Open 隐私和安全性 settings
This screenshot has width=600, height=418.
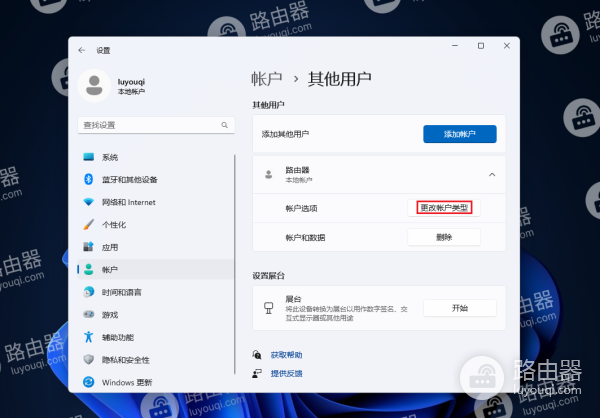tap(156, 359)
